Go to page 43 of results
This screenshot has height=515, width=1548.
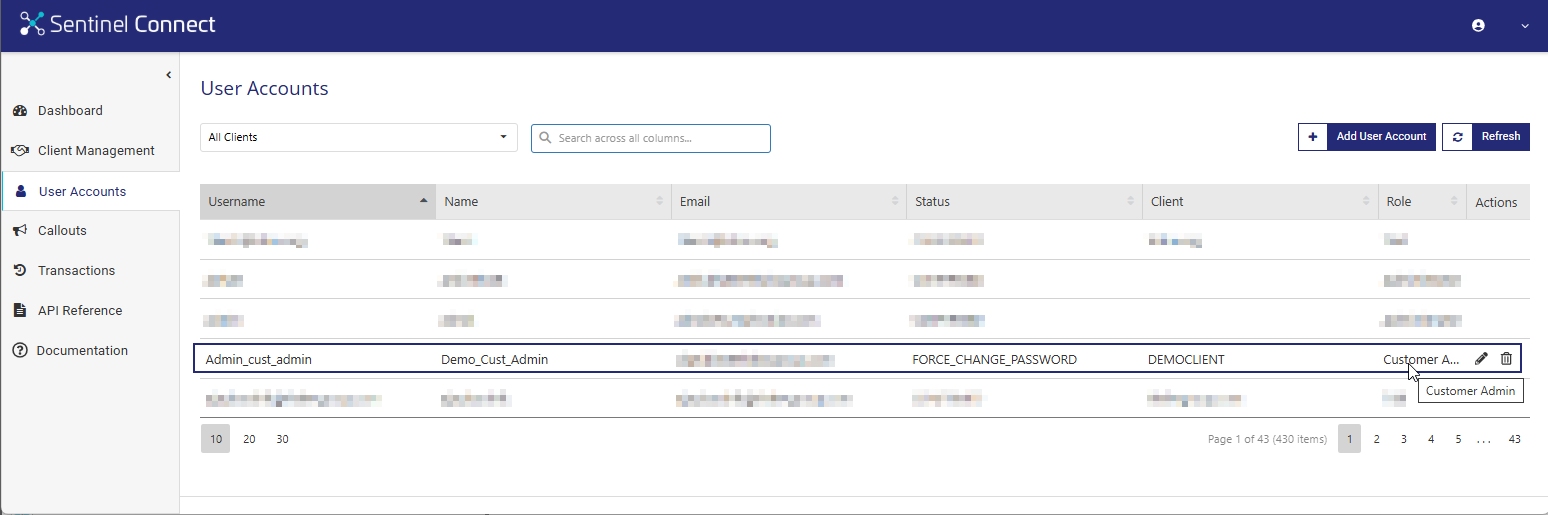coord(1514,439)
